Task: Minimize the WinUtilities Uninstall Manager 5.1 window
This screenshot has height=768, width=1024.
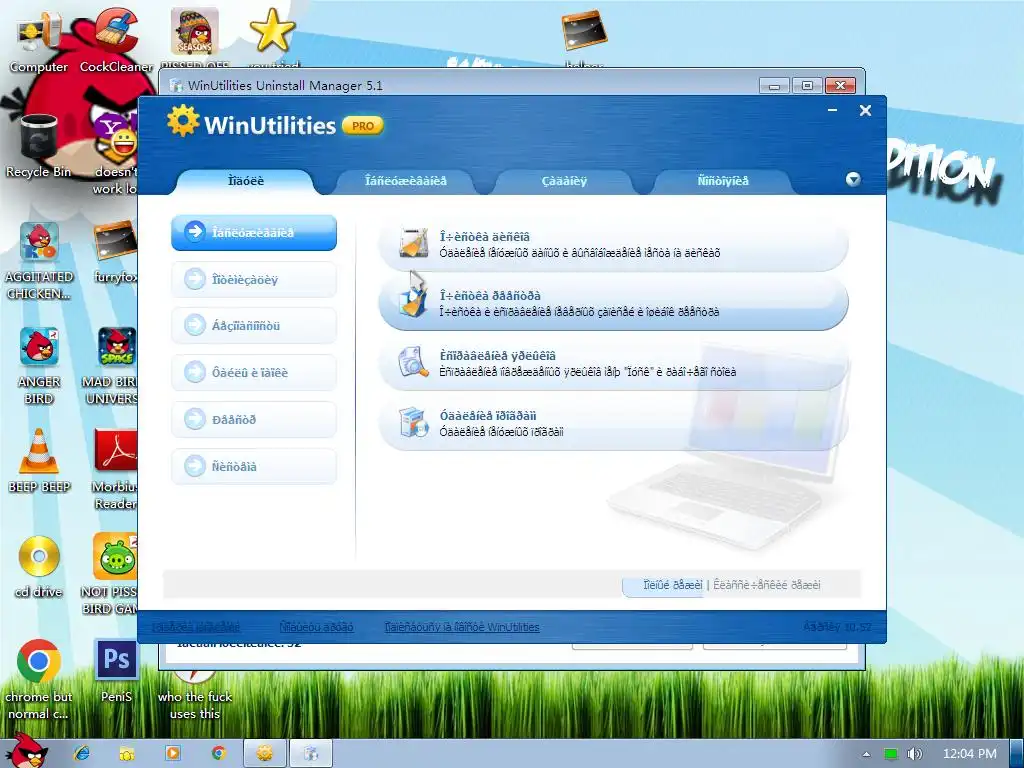Action: pyautogui.click(x=775, y=86)
